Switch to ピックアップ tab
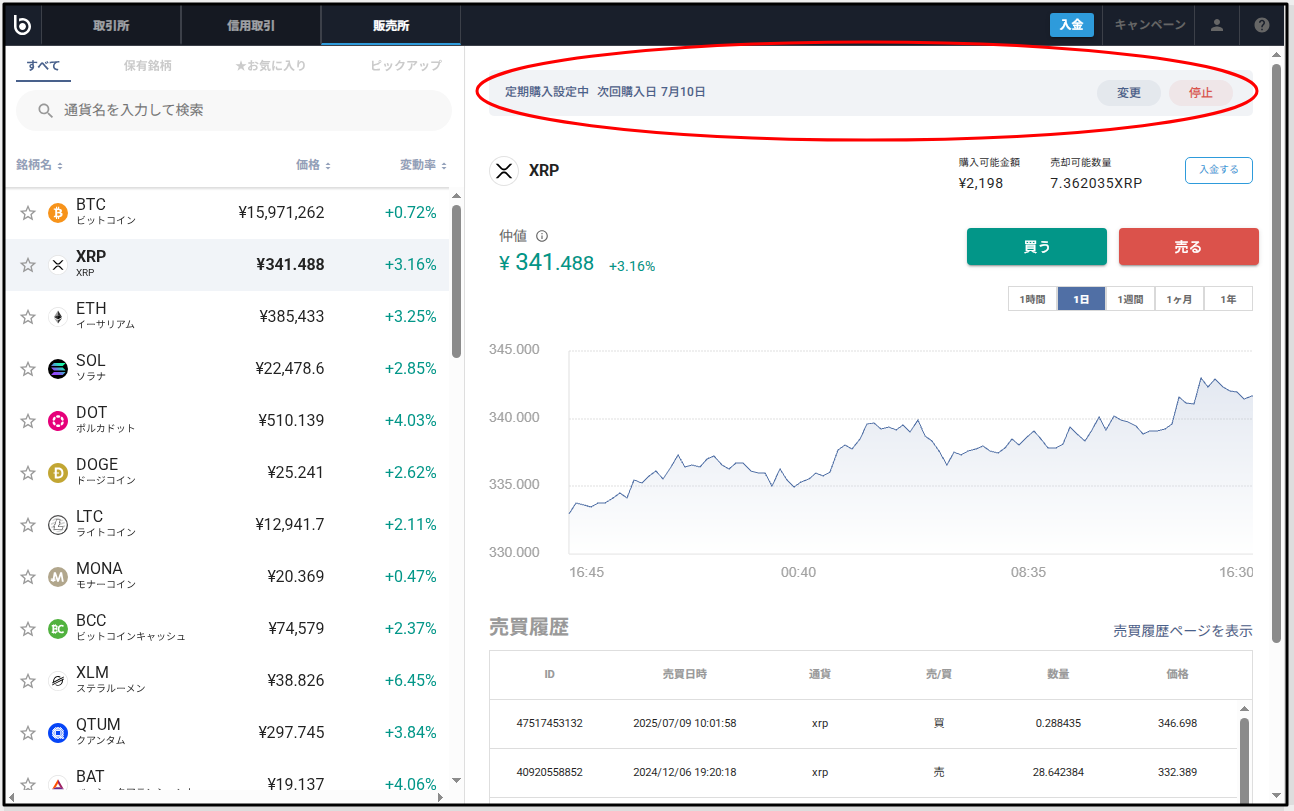Screen dimensions: 1294x811 point(406,66)
